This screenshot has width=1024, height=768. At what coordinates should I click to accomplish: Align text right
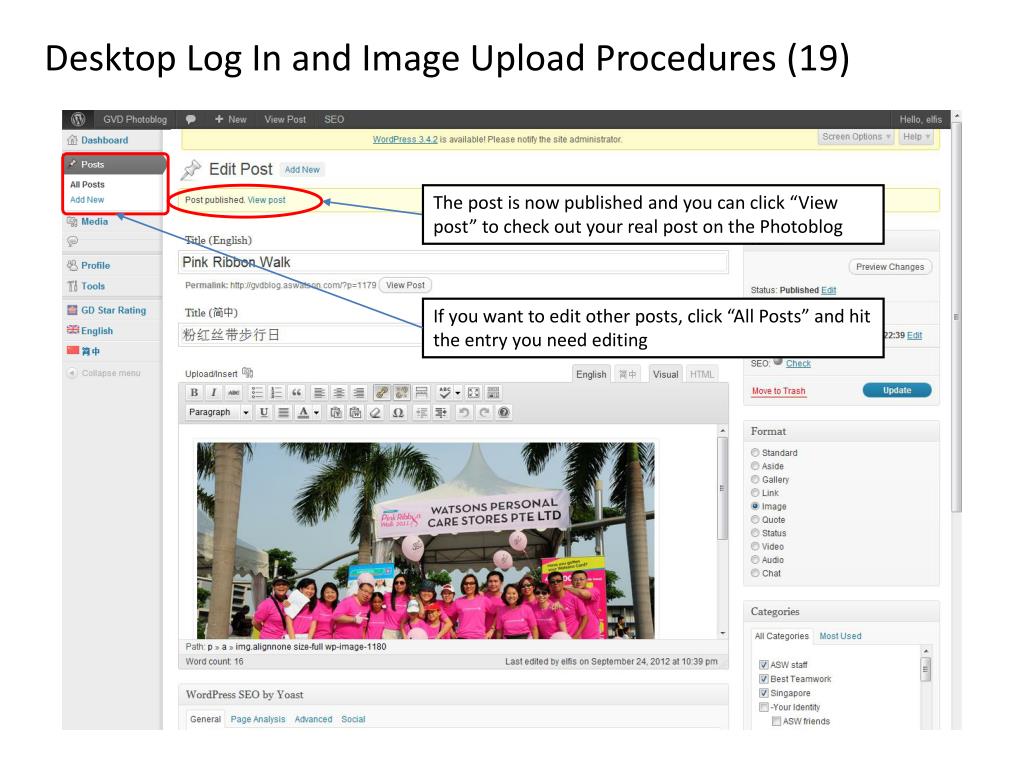coord(359,392)
